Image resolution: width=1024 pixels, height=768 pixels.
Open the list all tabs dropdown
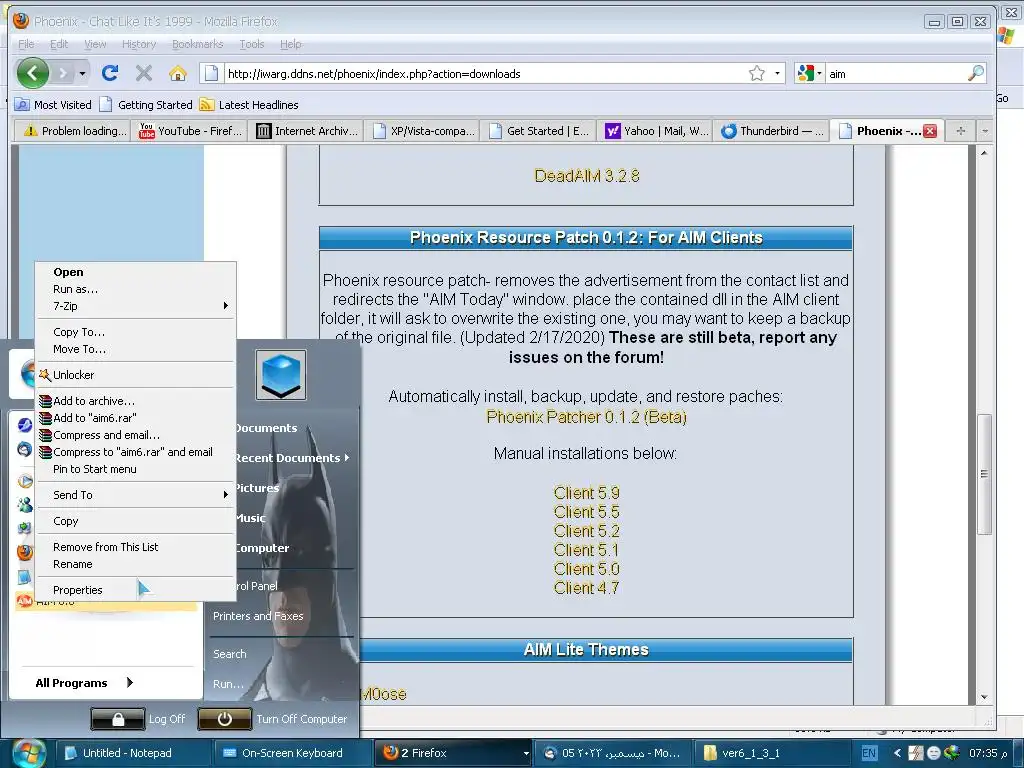point(985,131)
